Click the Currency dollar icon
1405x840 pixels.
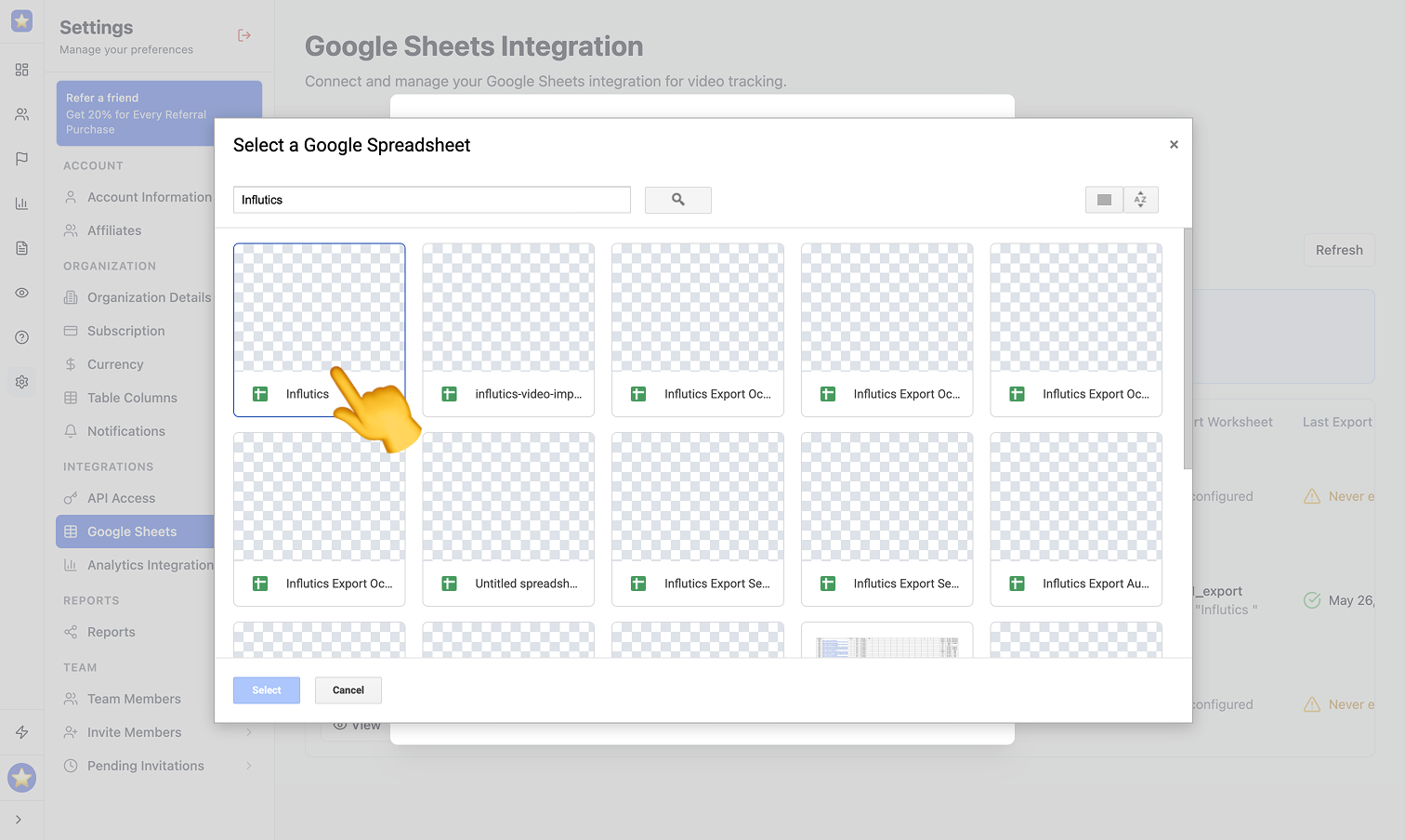pyautogui.click(x=71, y=364)
